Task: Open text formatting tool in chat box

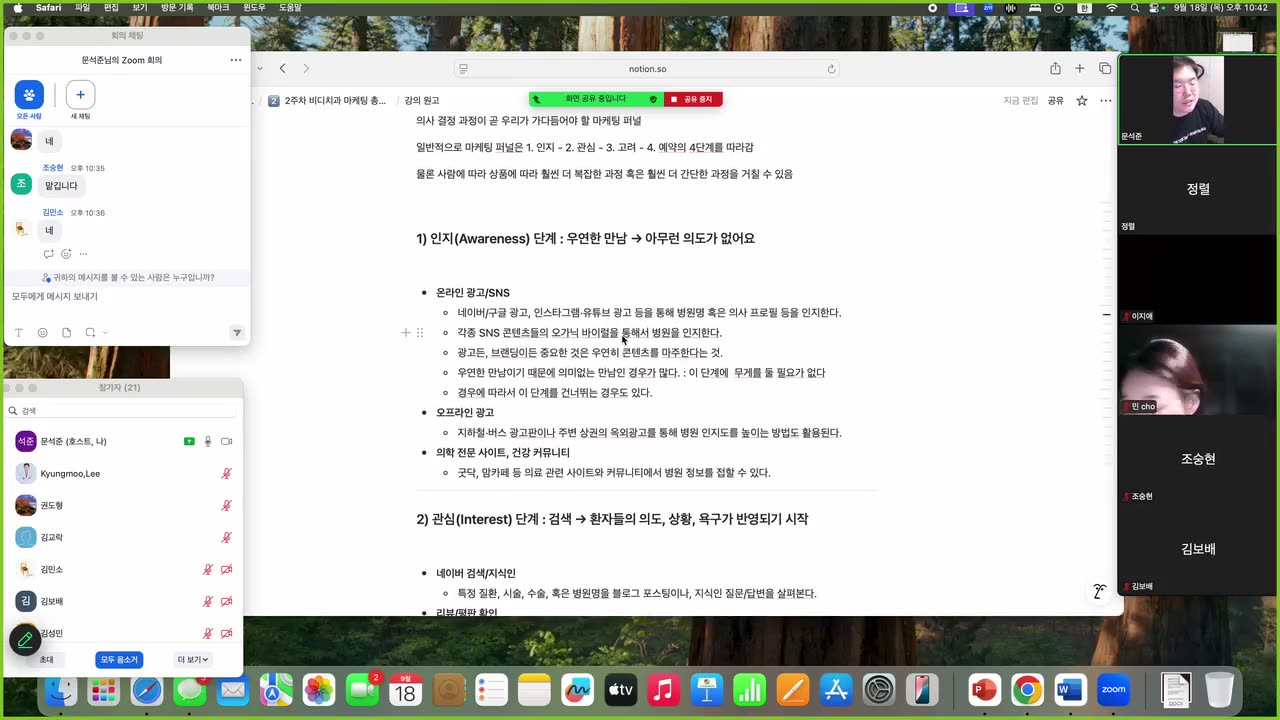Action: click(18, 333)
